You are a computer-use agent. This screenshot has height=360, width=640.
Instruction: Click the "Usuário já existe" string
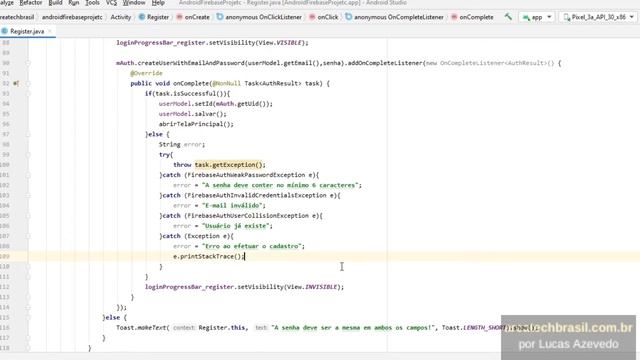click(236, 226)
